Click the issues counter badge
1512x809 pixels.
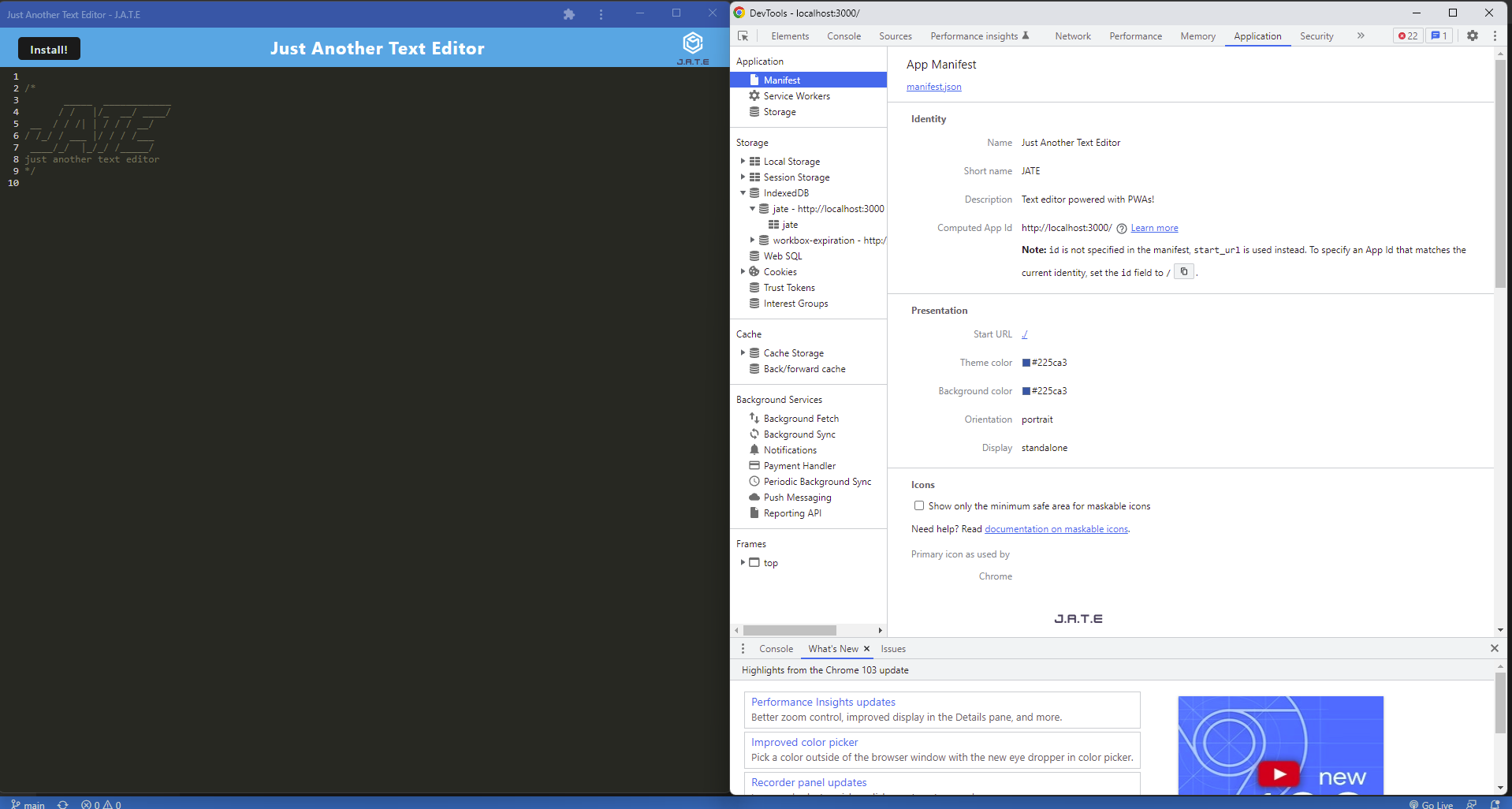pyautogui.click(x=1439, y=35)
